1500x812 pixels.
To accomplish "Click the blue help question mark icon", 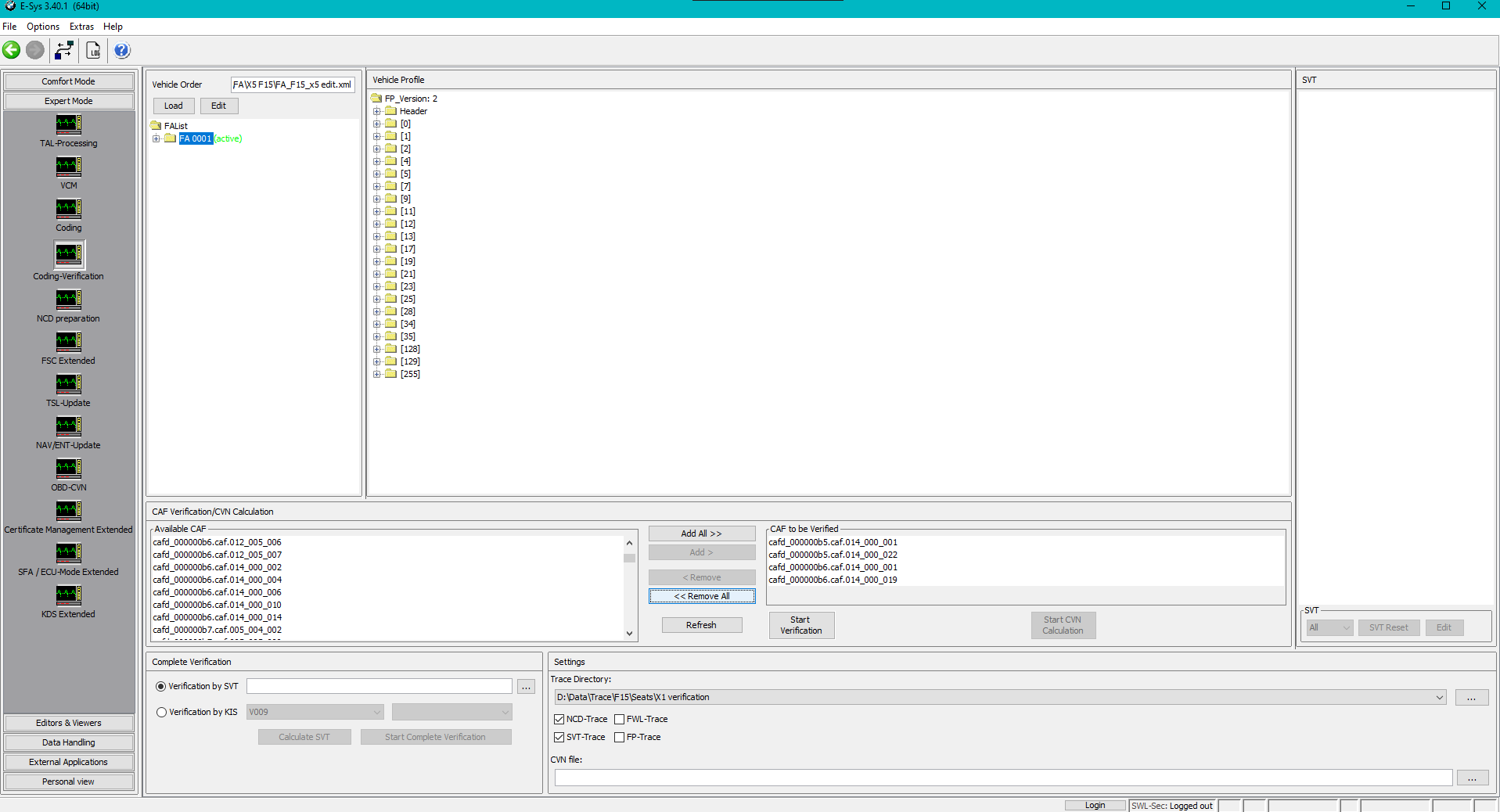I will [x=122, y=51].
